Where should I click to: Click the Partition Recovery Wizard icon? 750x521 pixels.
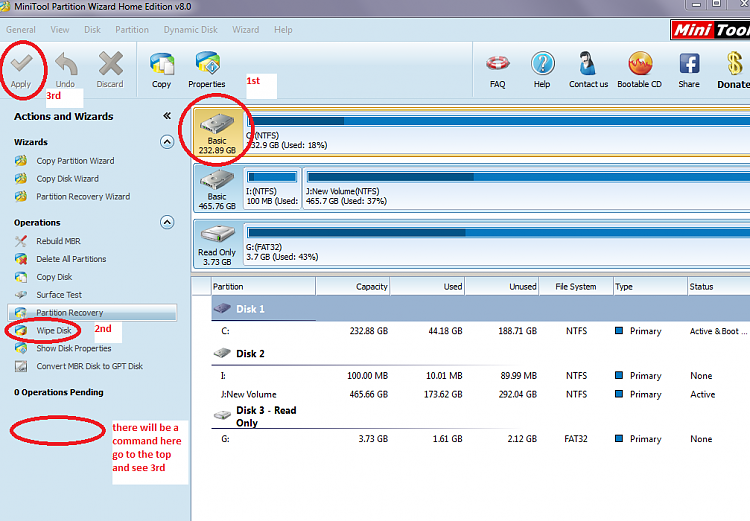click(21, 196)
